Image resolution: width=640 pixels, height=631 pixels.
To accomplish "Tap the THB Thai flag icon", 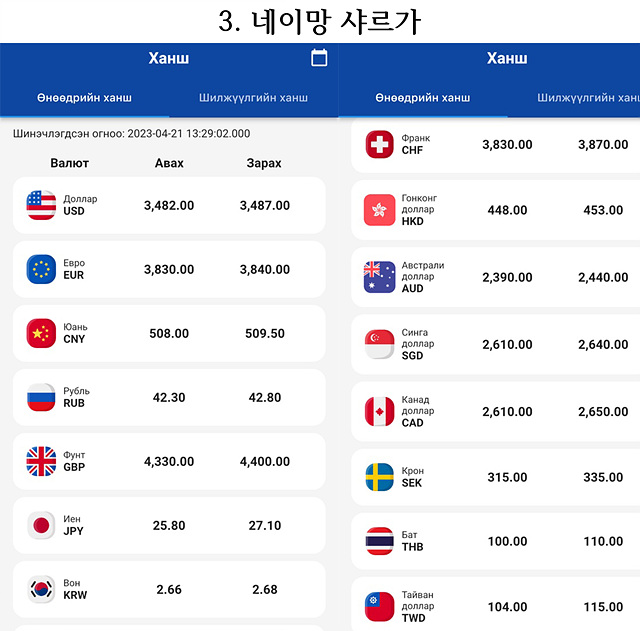I will [380, 541].
